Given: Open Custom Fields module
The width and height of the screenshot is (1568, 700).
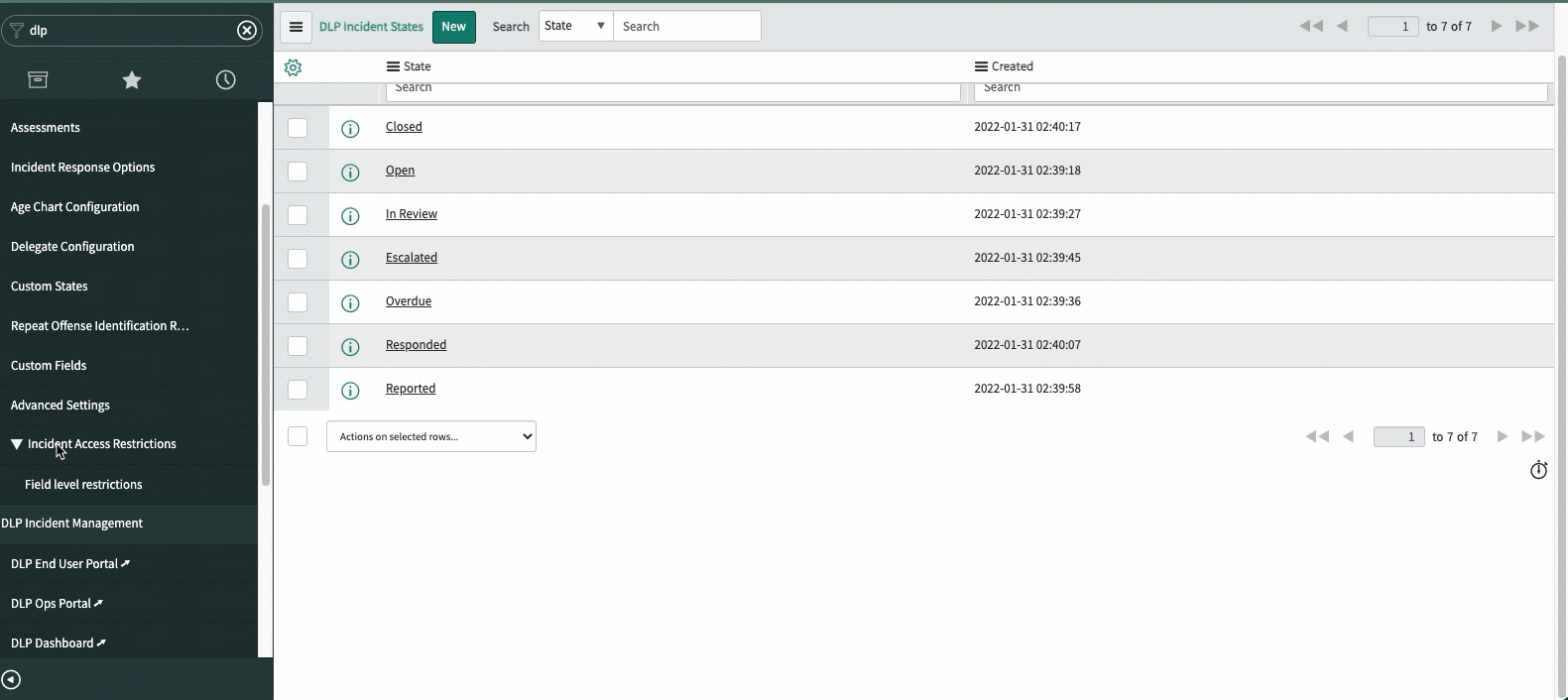Looking at the screenshot, I should click(49, 366).
